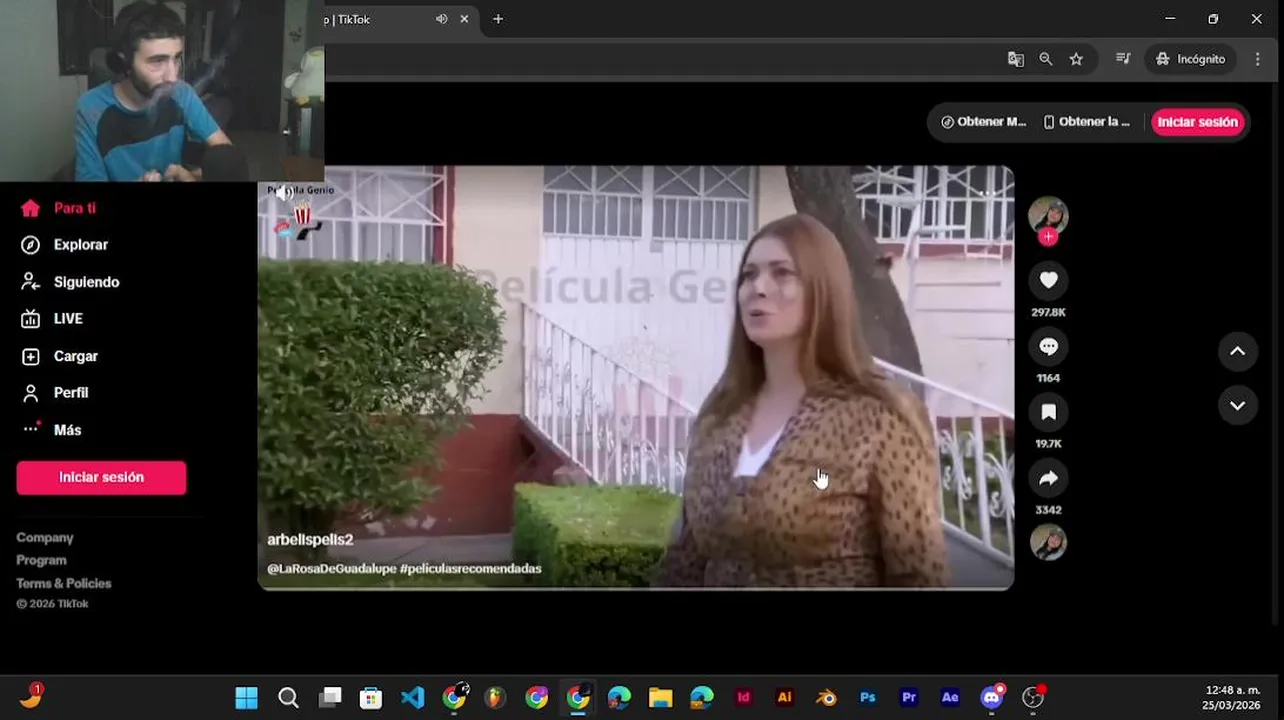
Task: Expand the Program footer section
Action: click(41, 561)
